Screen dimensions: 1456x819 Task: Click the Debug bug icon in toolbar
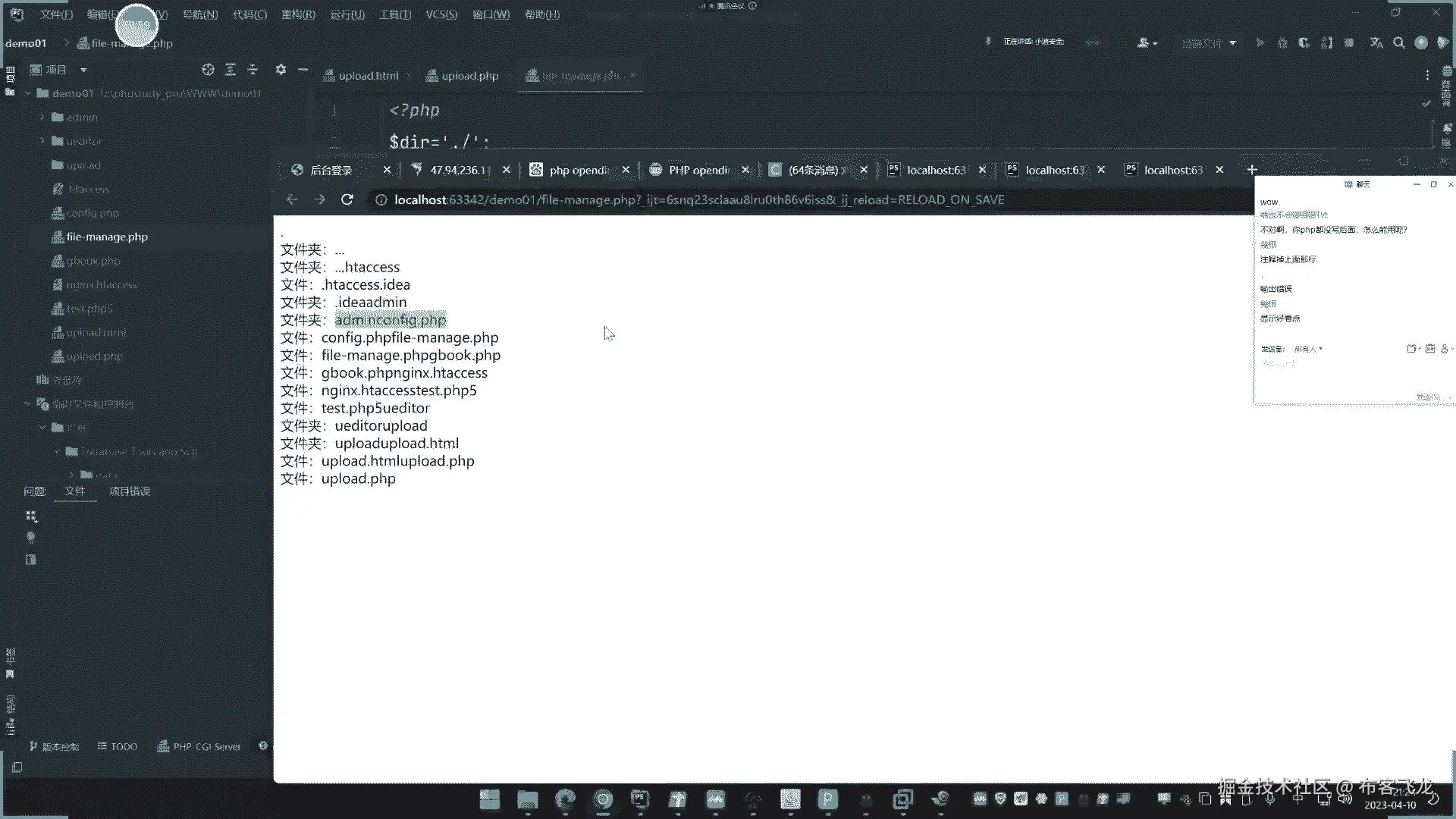coord(1282,43)
